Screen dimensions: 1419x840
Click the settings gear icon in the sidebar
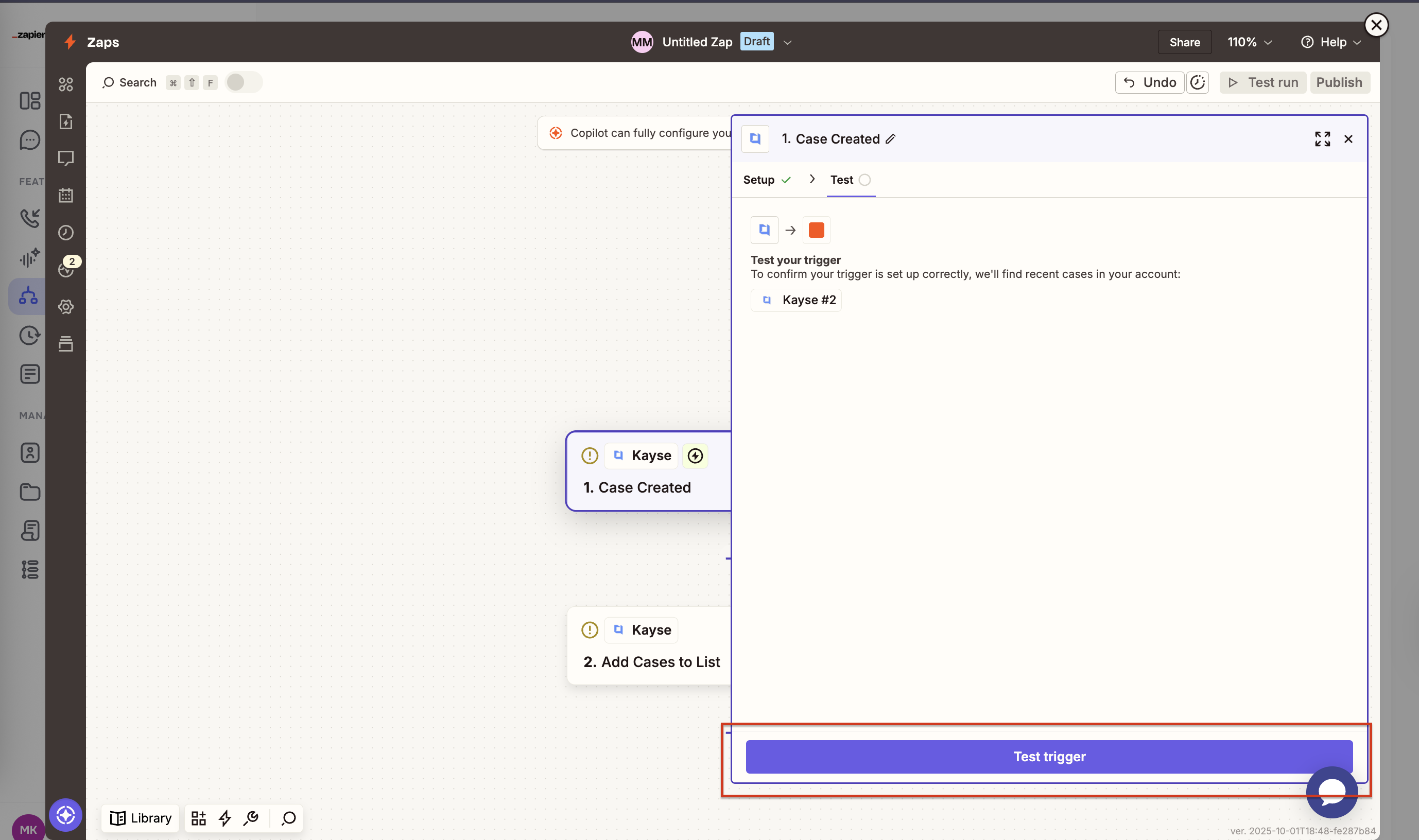tap(66, 307)
